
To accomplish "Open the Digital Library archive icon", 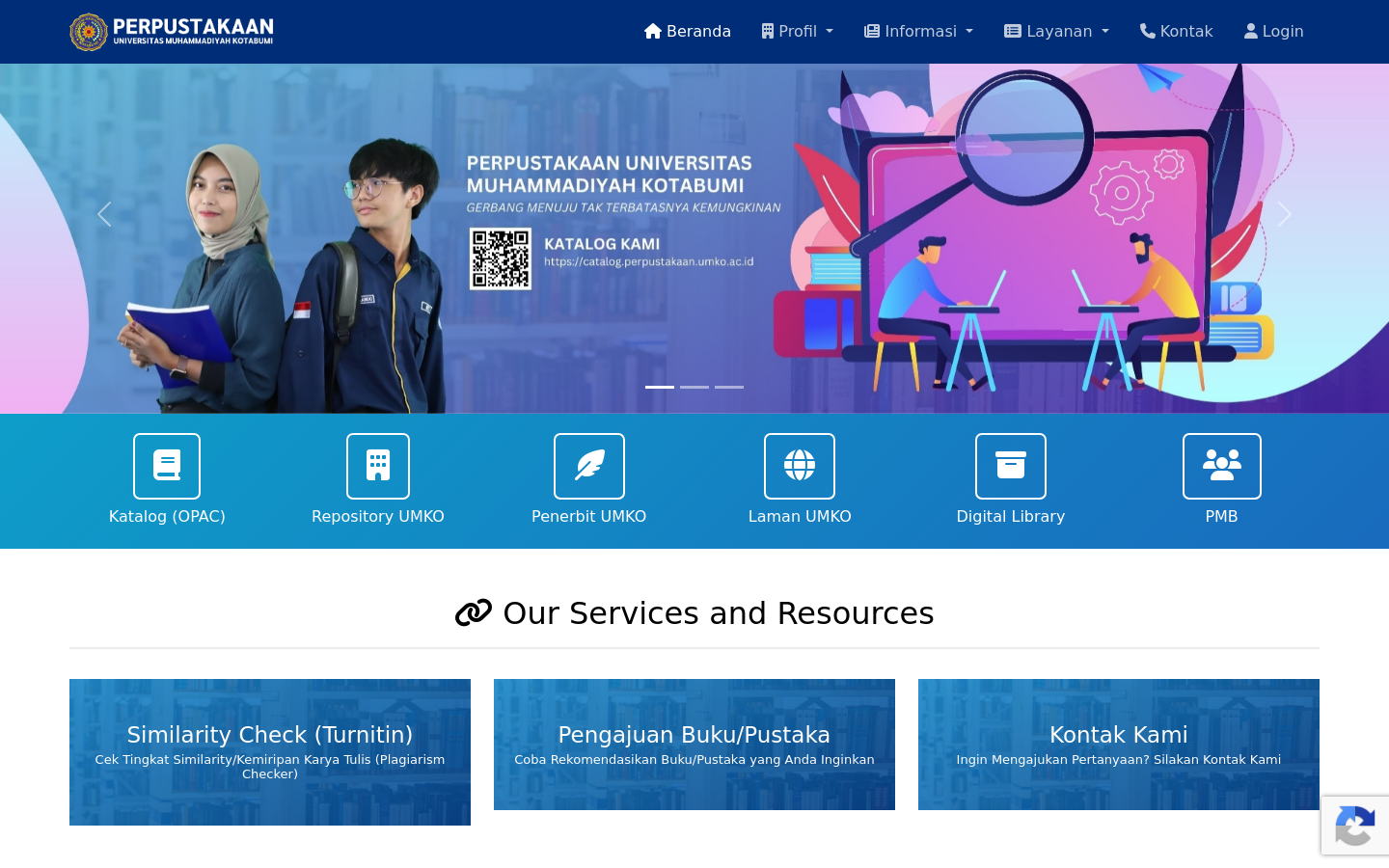I will click(x=1011, y=466).
